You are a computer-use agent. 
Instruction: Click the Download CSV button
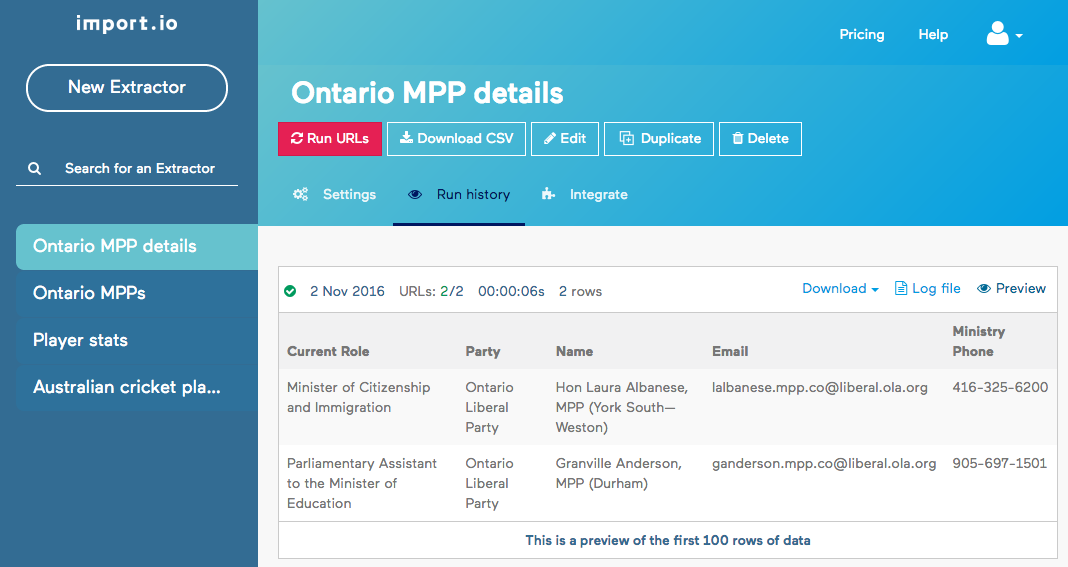coord(456,138)
